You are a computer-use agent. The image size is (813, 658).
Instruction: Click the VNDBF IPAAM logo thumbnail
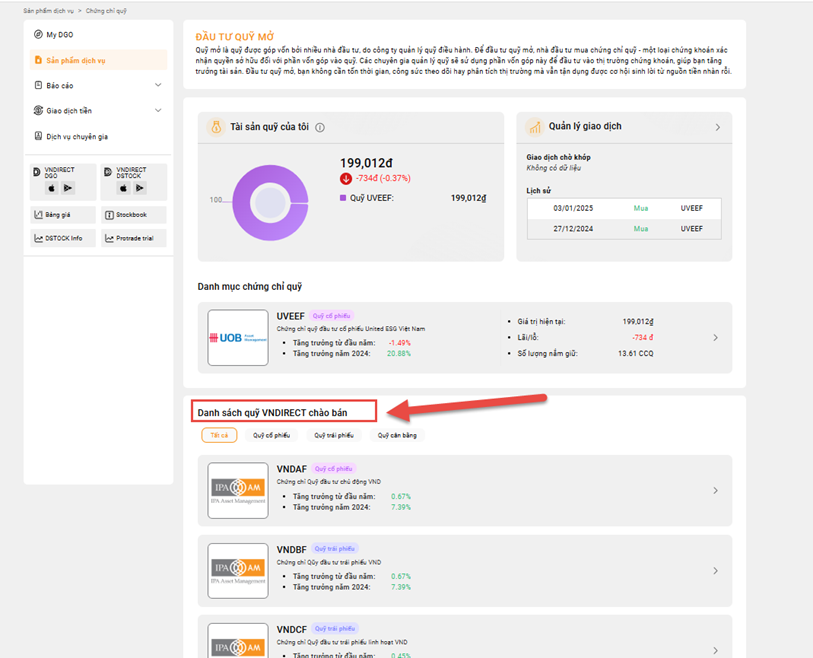click(x=238, y=571)
